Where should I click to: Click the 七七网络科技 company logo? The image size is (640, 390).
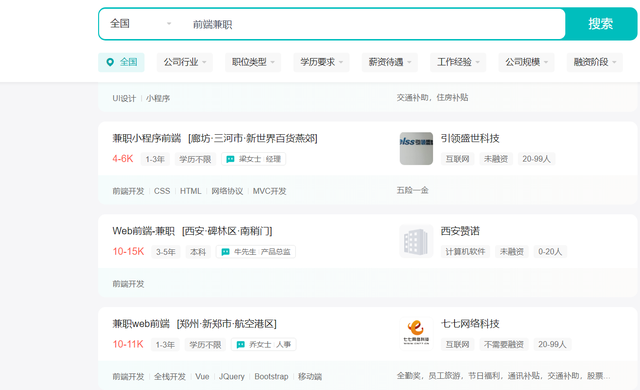coord(416,334)
